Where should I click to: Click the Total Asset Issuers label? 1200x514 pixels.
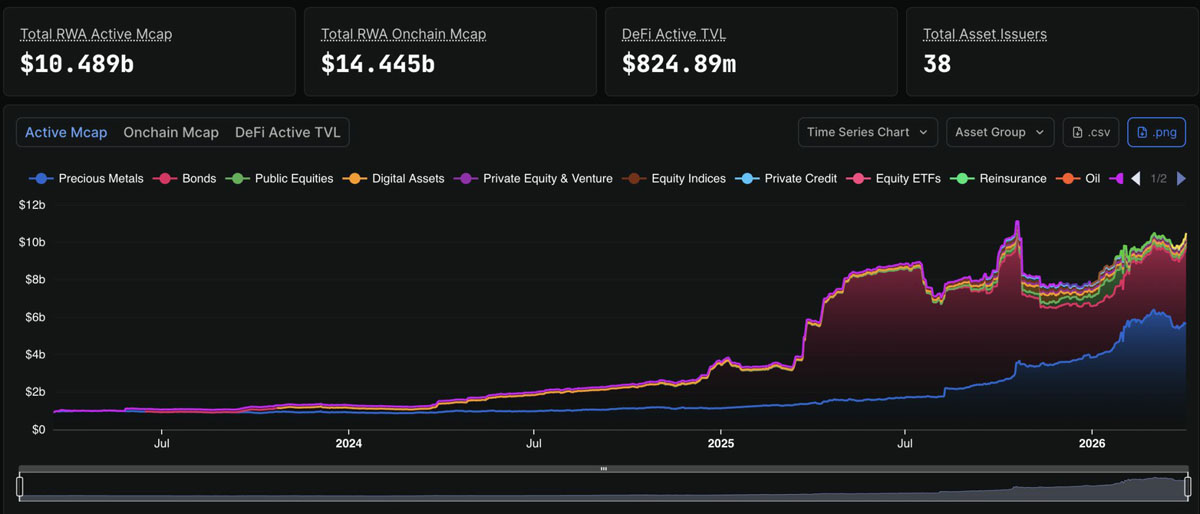point(985,34)
